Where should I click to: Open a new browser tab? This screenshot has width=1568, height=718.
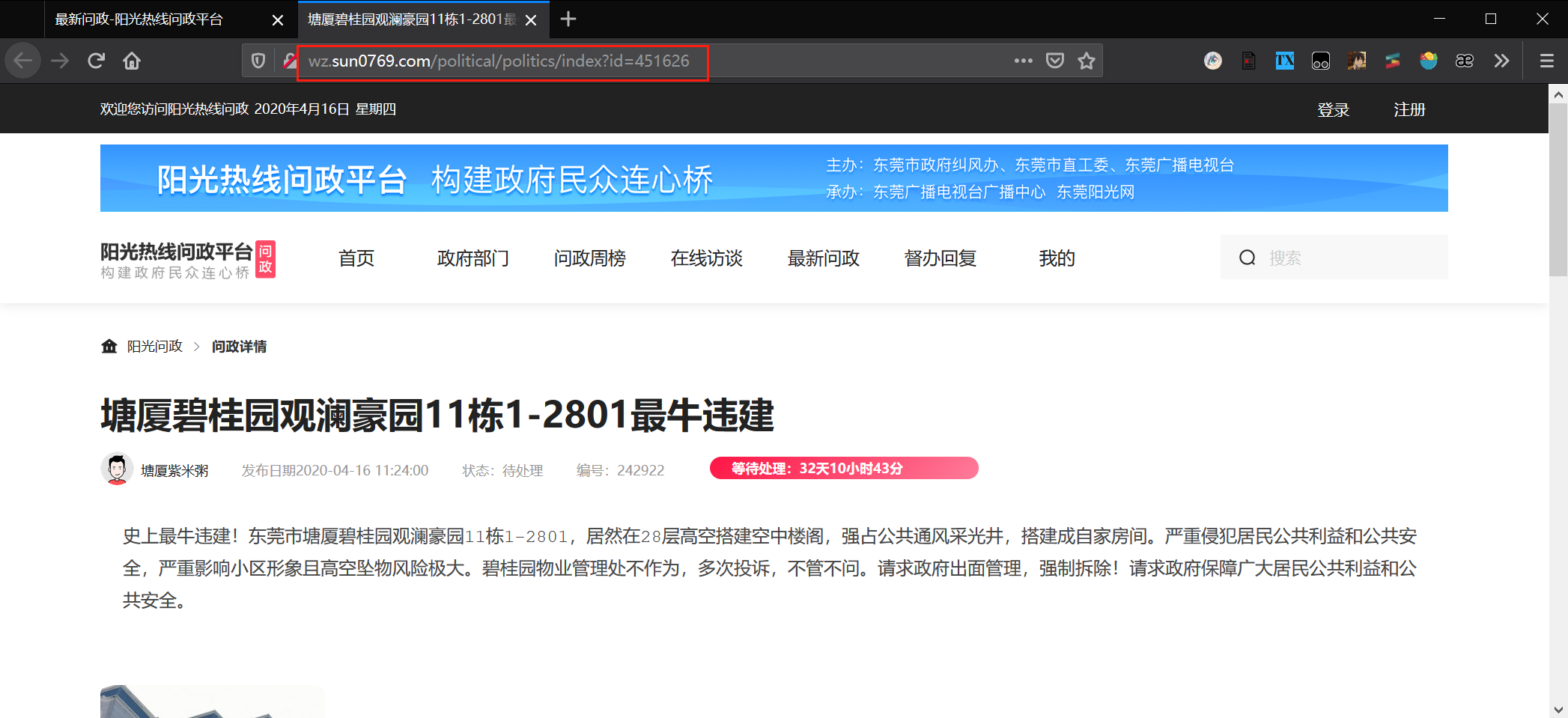(x=568, y=19)
